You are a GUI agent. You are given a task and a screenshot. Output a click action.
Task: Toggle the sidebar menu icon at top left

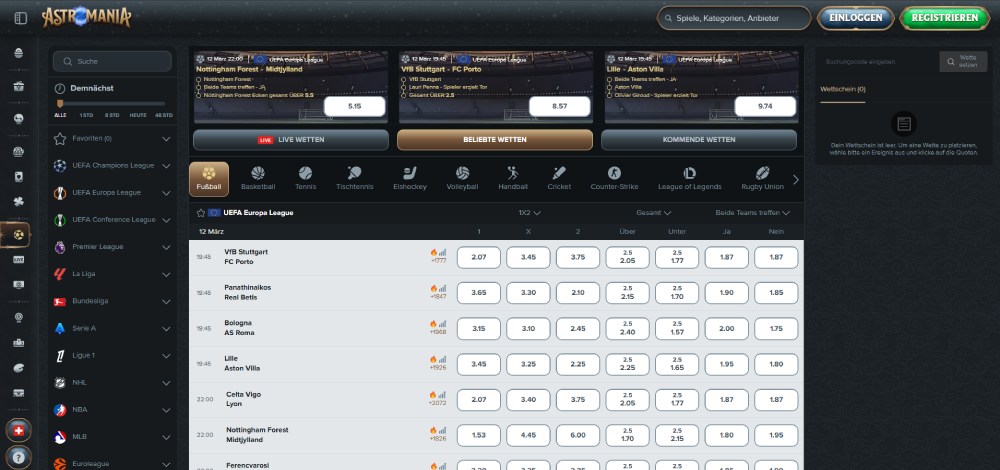[20, 18]
